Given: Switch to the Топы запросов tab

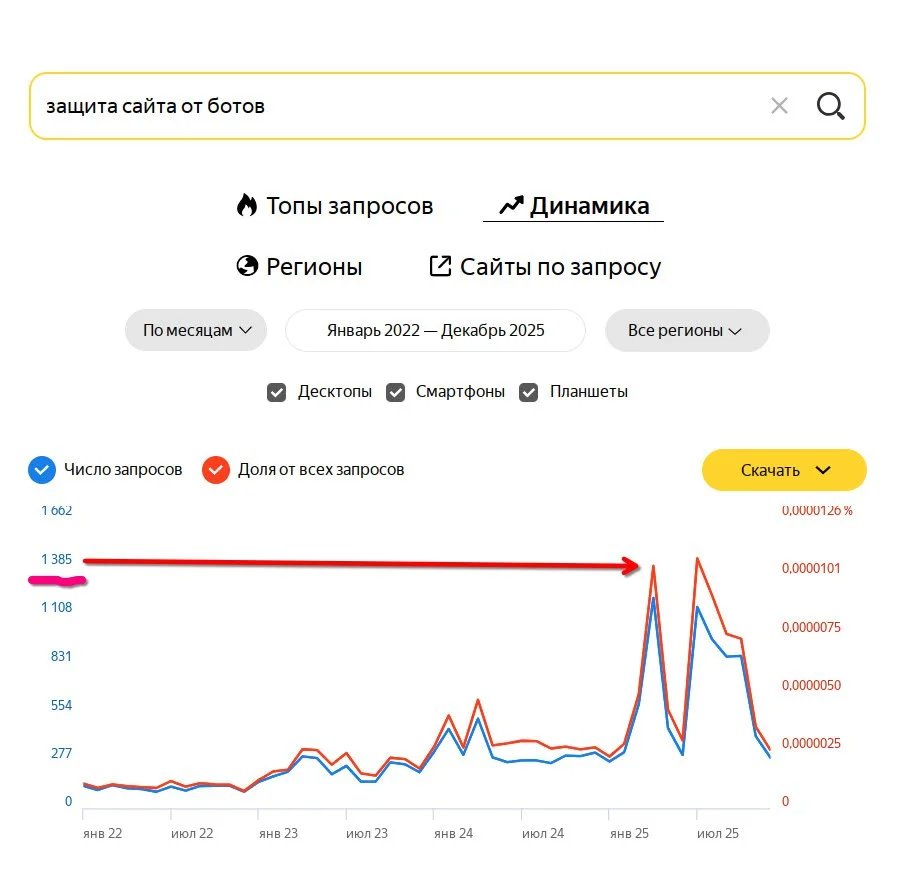Looking at the screenshot, I should click(x=349, y=205).
